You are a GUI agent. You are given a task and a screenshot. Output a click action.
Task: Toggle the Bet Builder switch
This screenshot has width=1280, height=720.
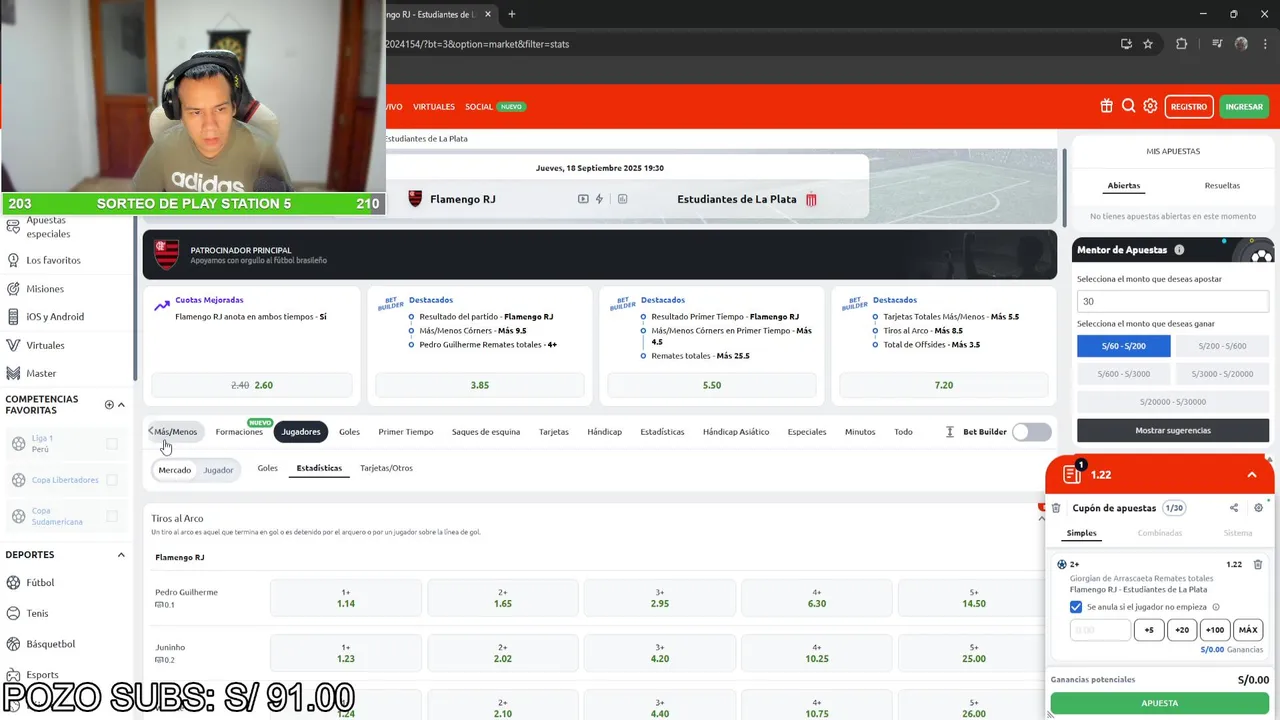click(1031, 432)
